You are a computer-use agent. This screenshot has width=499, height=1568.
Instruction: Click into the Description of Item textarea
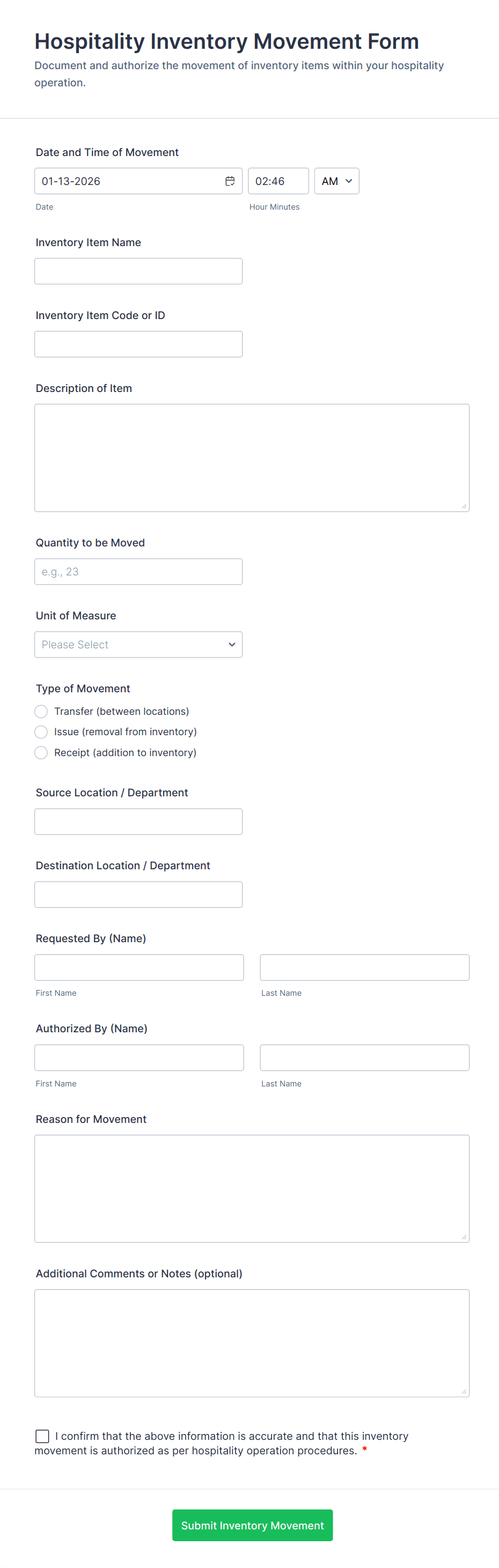tap(252, 458)
